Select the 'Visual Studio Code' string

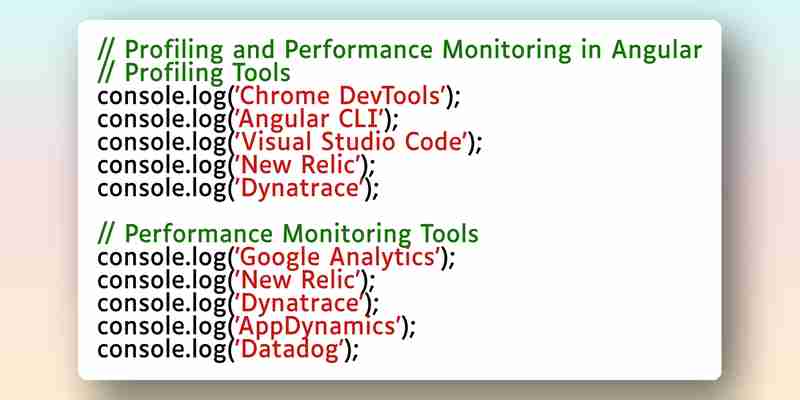[x=351, y=142]
